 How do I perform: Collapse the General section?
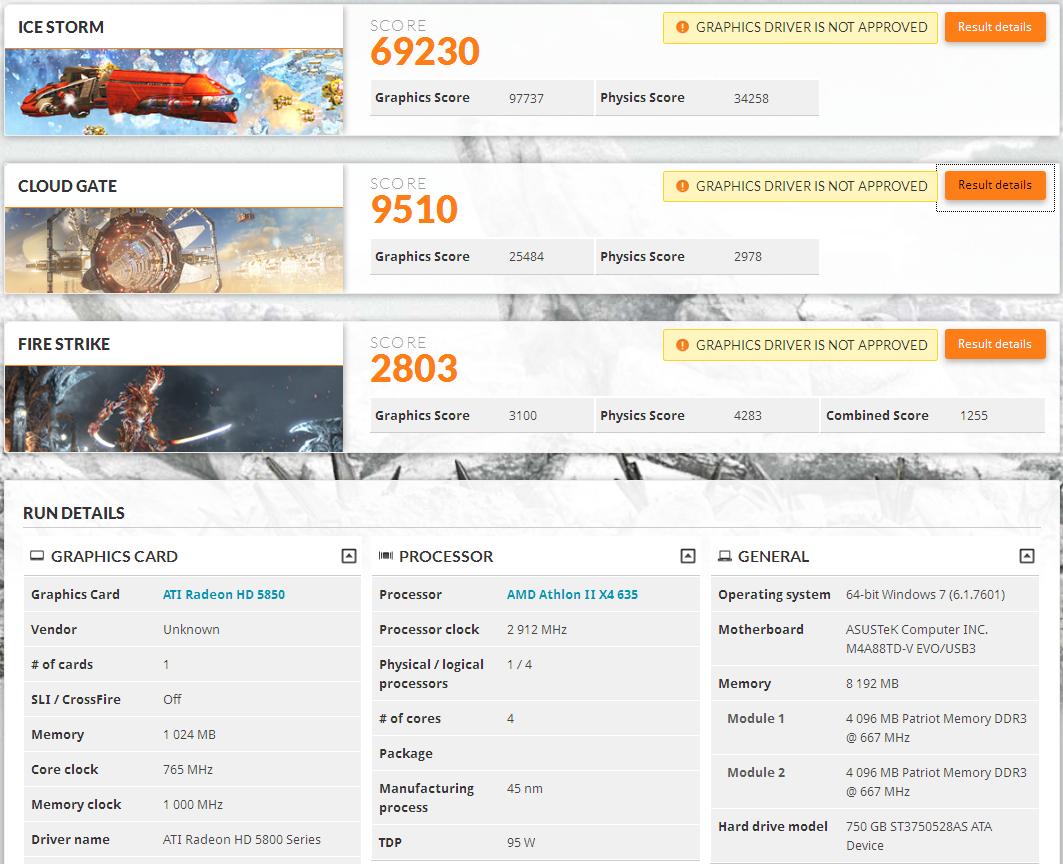[x=1026, y=556]
